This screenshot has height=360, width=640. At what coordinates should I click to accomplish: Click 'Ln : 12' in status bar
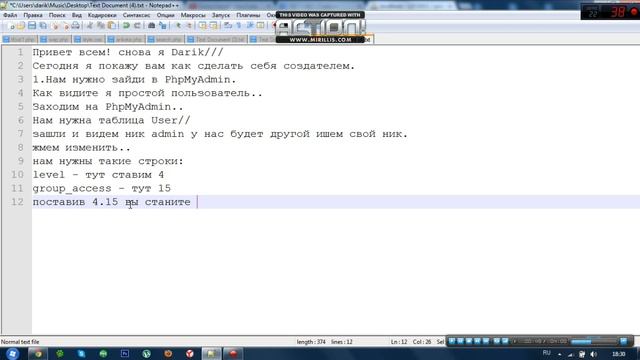399,342
